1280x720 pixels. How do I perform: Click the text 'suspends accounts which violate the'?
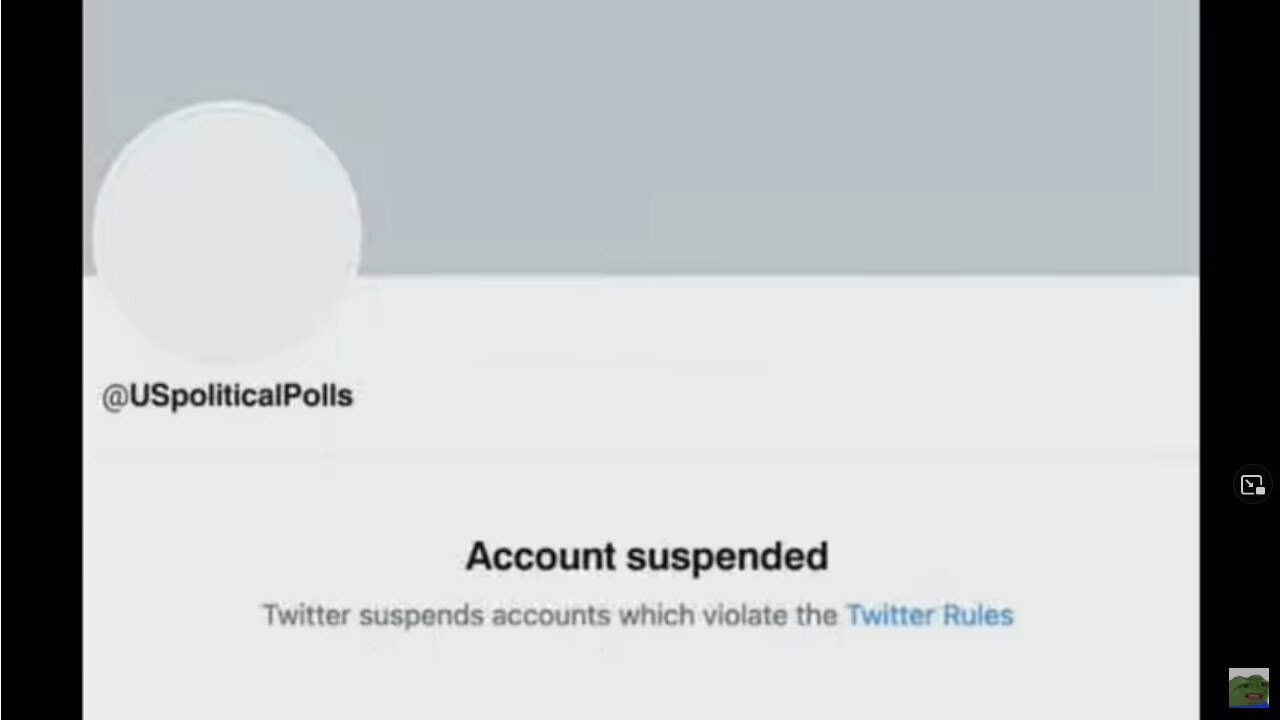(x=598, y=615)
